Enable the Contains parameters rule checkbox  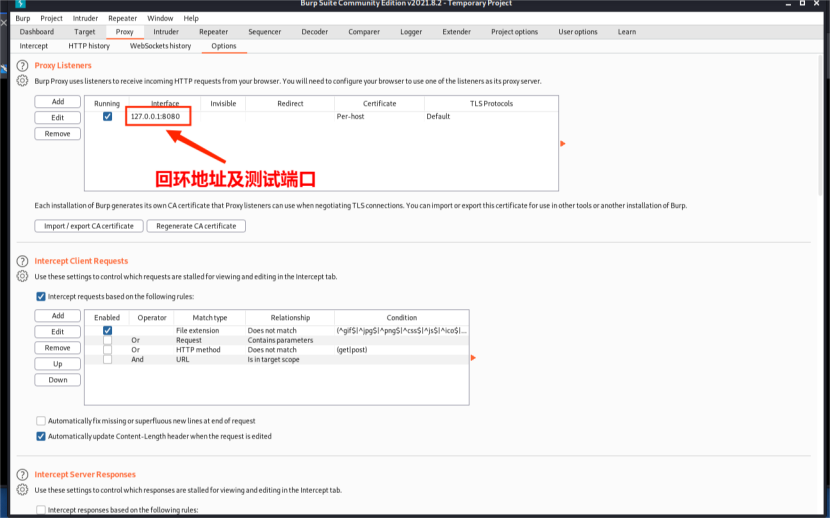(108, 340)
